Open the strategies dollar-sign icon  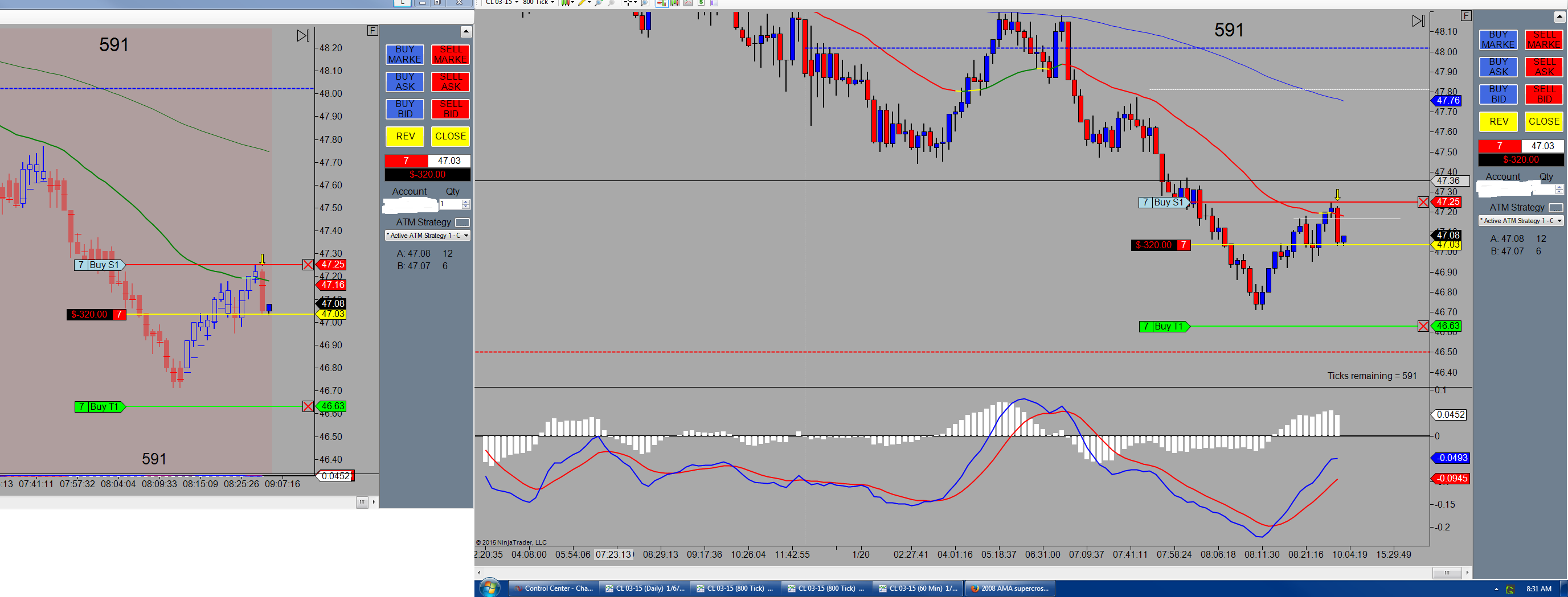[701, 2]
